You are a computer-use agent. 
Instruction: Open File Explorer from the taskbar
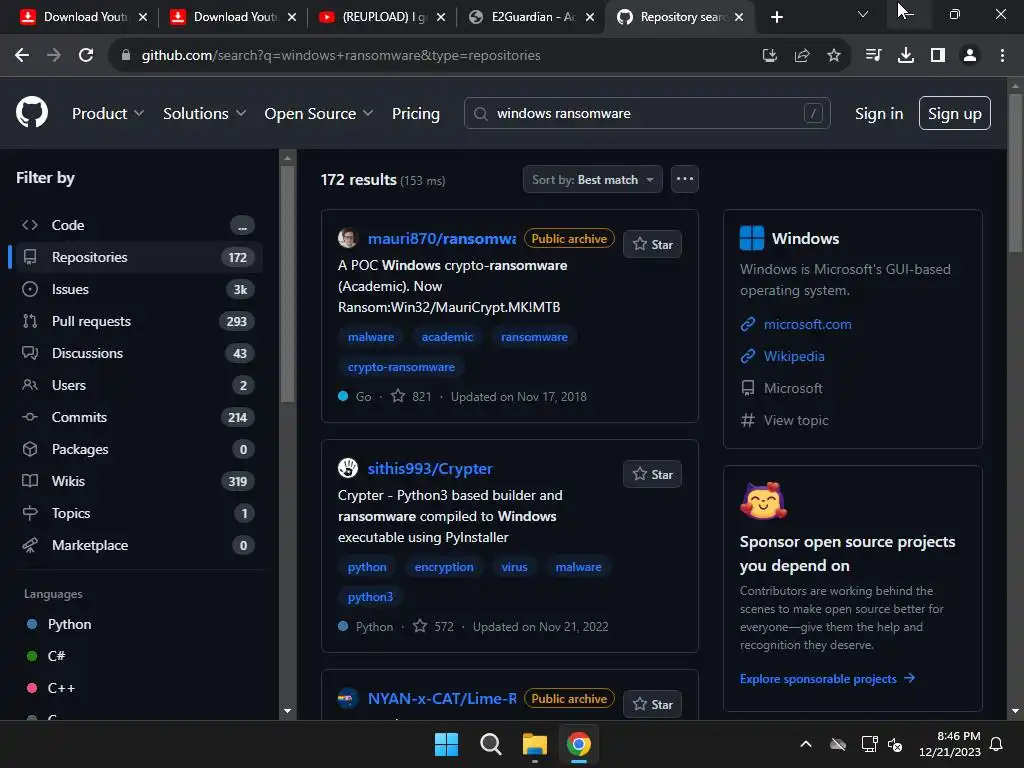coord(535,744)
